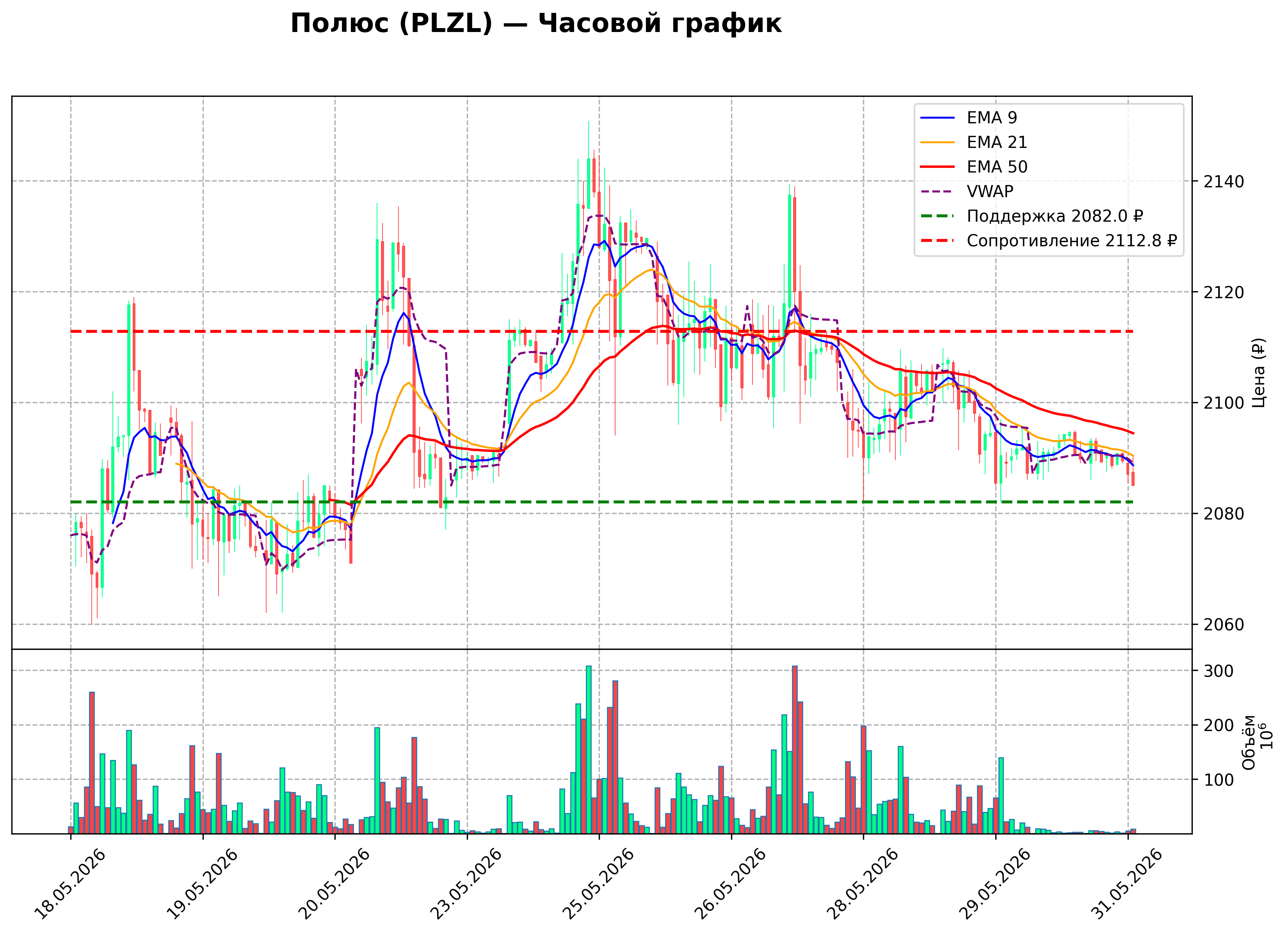Click the 26.05.2026 date label

click(x=731, y=884)
